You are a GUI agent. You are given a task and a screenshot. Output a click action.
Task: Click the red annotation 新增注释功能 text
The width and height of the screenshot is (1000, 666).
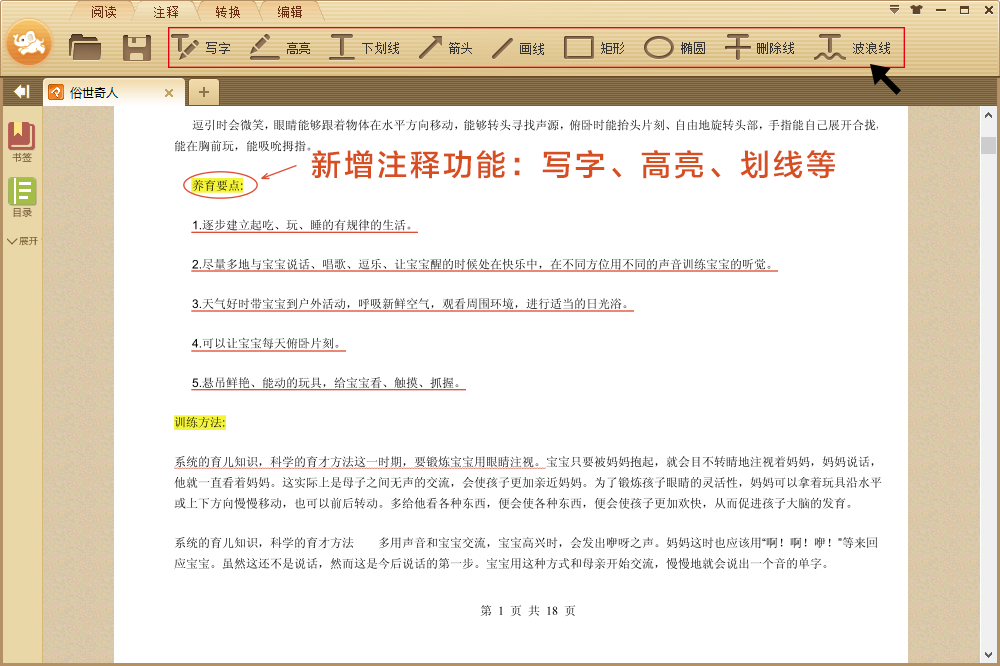click(573, 165)
